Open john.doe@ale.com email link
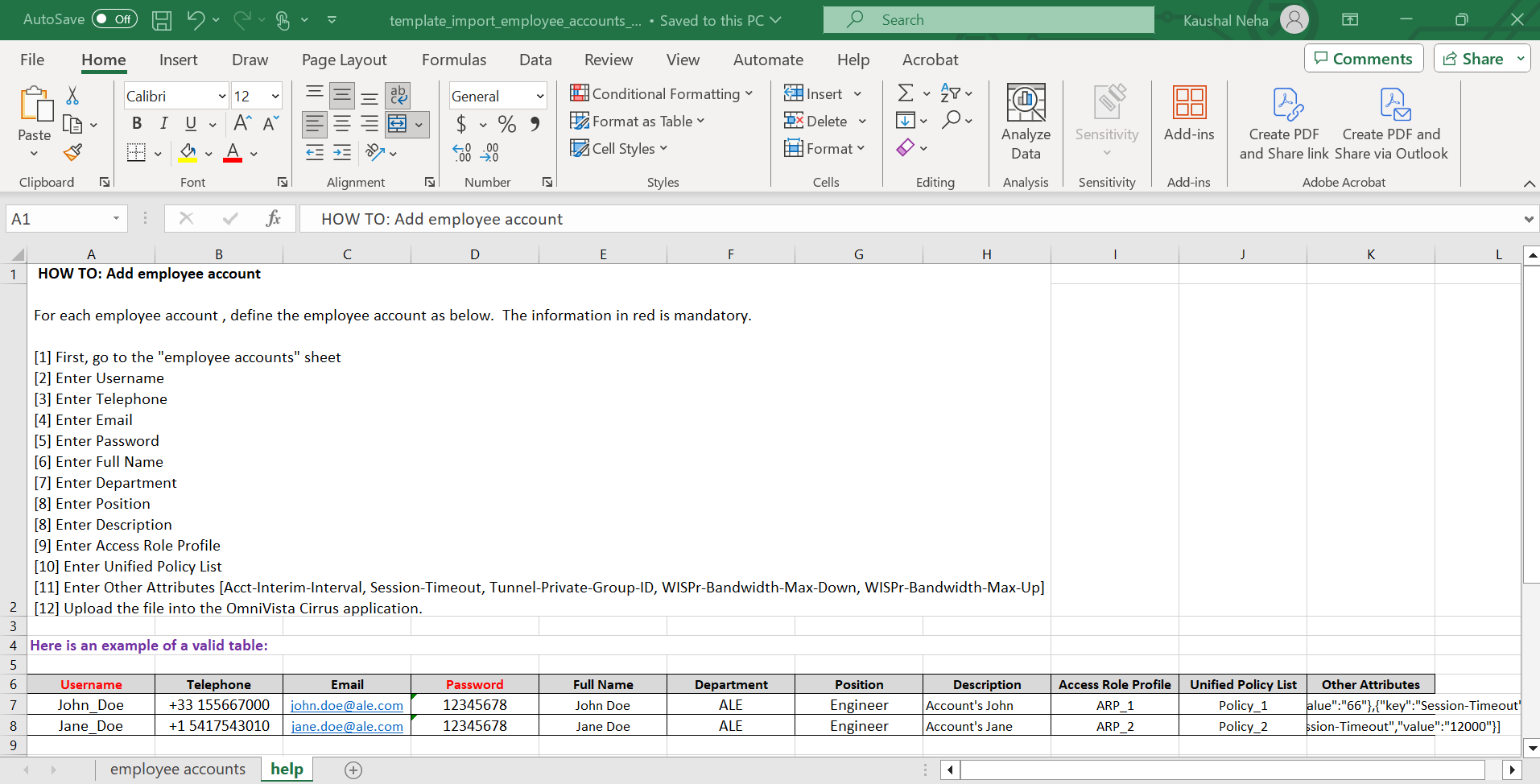The image size is (1540, 784). pos(346,705)
